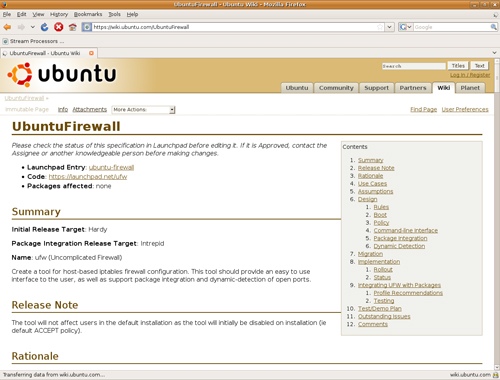The width and height of the screenshot is (500, 380).
Task: Jump to Release Note in Contents
Action: 376,168
